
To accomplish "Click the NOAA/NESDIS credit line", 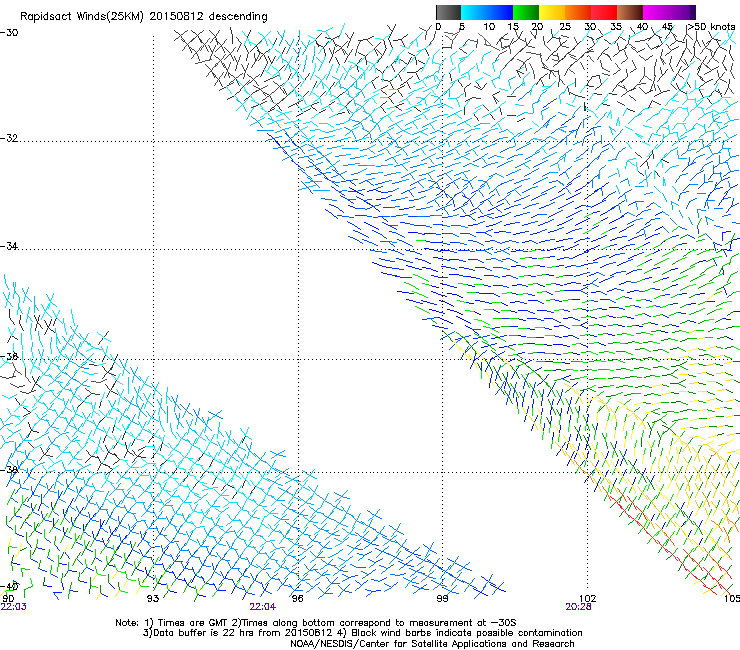I will click(432, 644).
